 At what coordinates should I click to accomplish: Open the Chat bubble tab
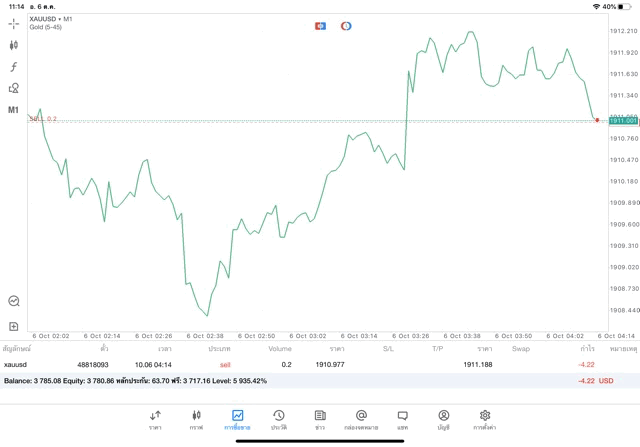[402, 420]
